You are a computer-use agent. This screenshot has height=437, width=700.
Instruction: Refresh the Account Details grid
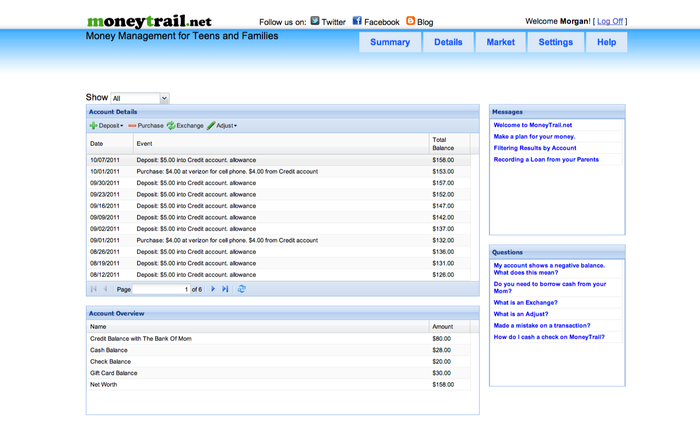click(x=242, y=289)
